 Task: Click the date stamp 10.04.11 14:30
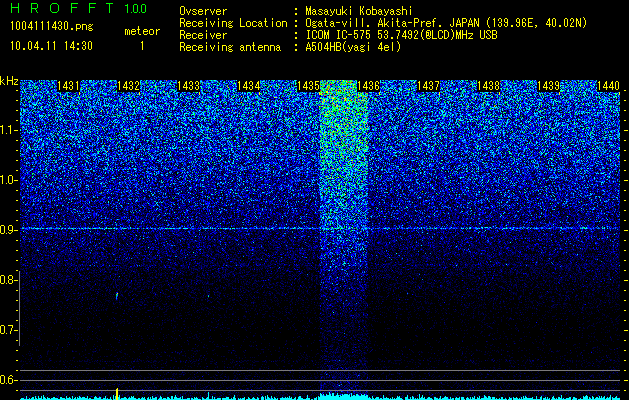coord(51,46)
